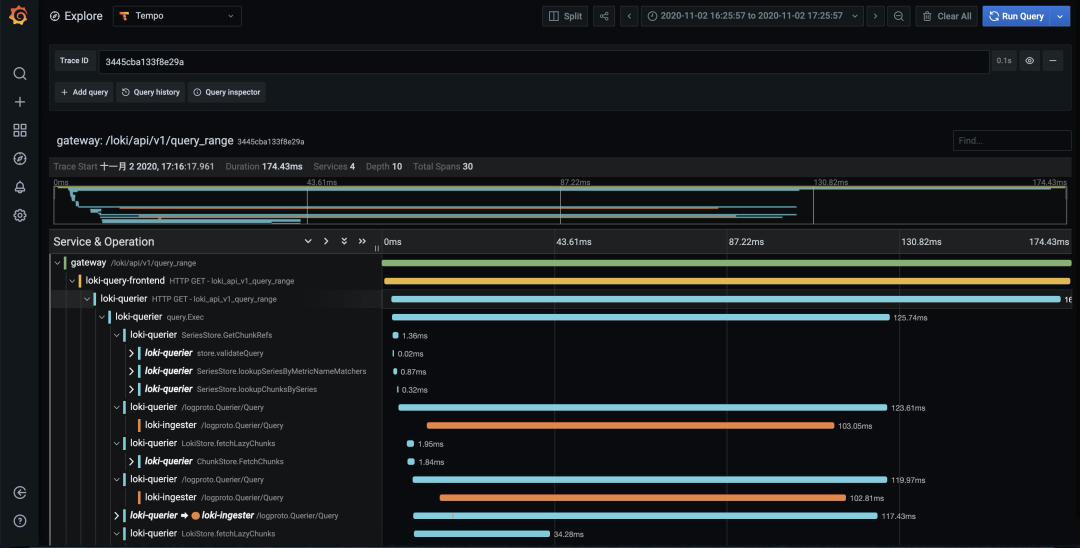Viewport: 1080px width, 548px height.
Task: Open the Tempo data source dropdown
Action: pyautogui.click(x=177, y=16)
